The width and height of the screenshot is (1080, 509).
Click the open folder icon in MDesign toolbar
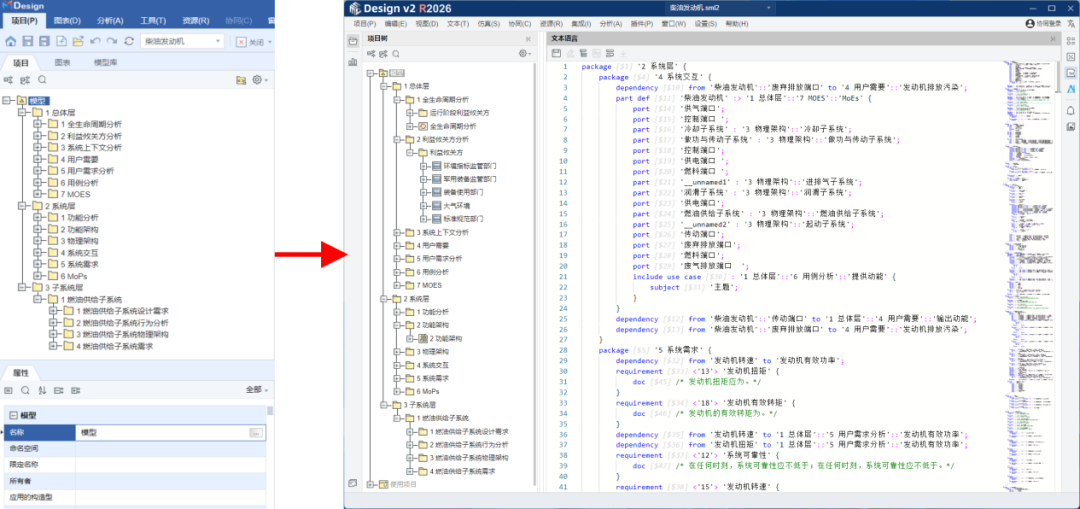78,41
